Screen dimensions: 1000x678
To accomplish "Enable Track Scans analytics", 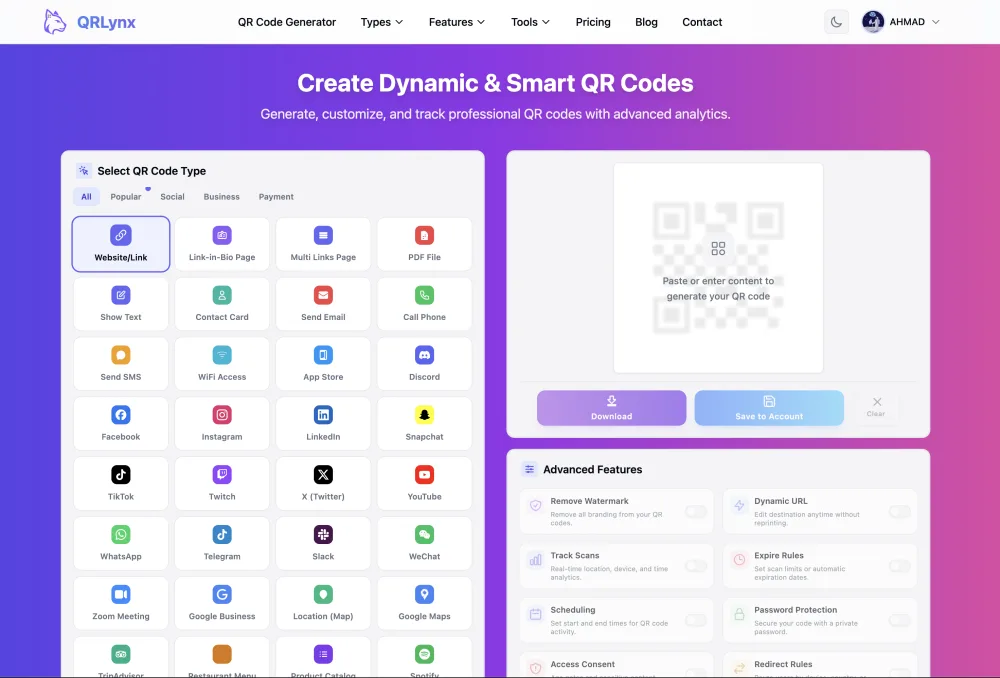I will (694, 566).
